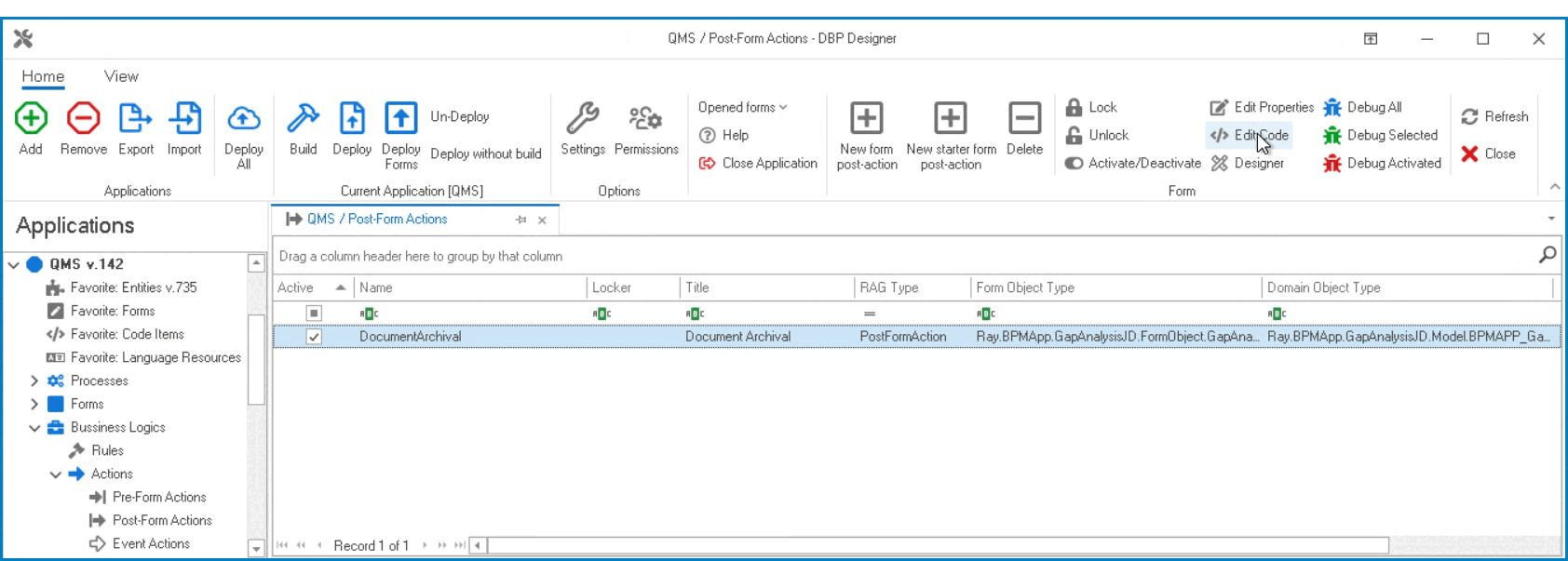Viewport: 1568px width, 561px height.
Task: Click the search magnifier in grid panel
Action: (x=1547, y=254)
